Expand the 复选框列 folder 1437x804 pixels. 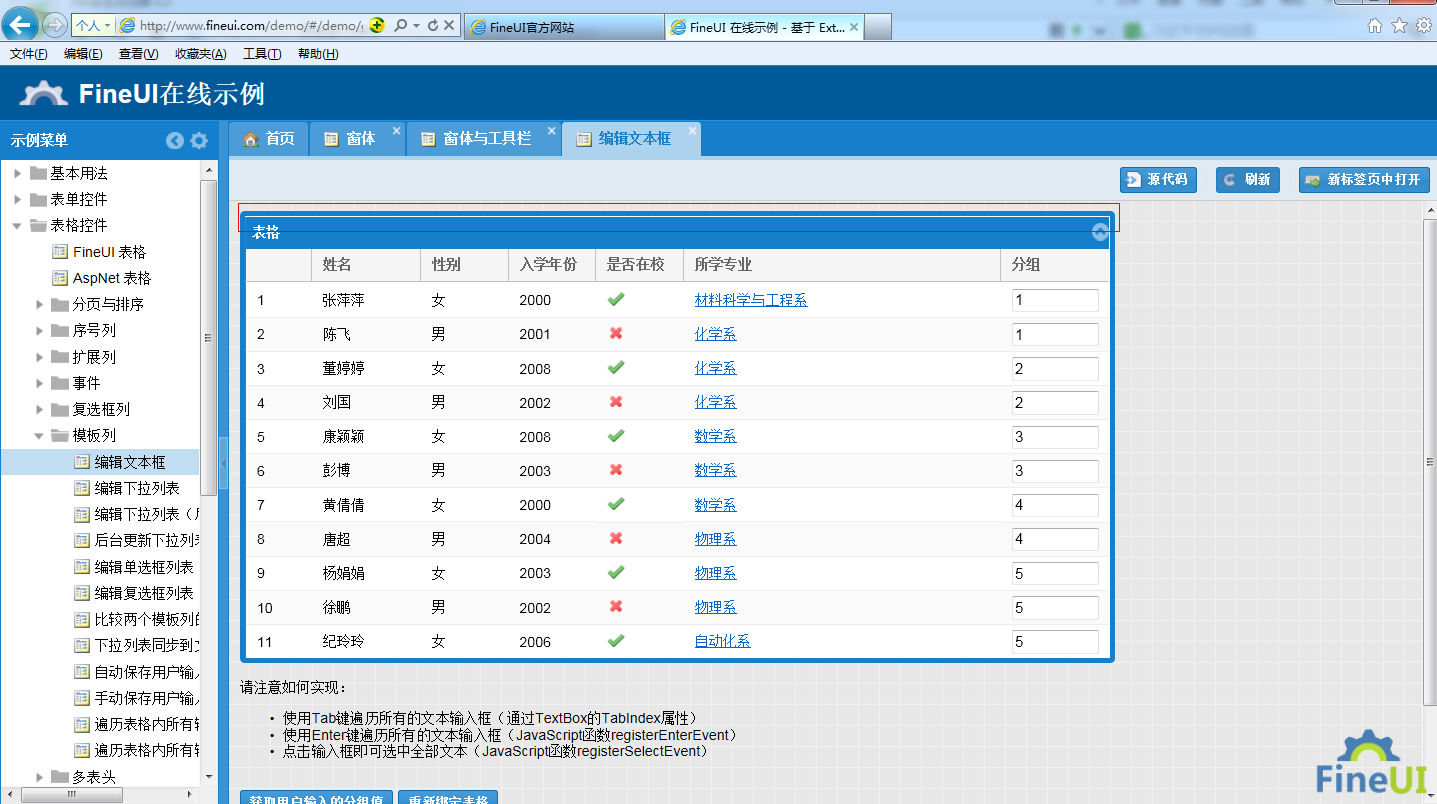(39, 409)
